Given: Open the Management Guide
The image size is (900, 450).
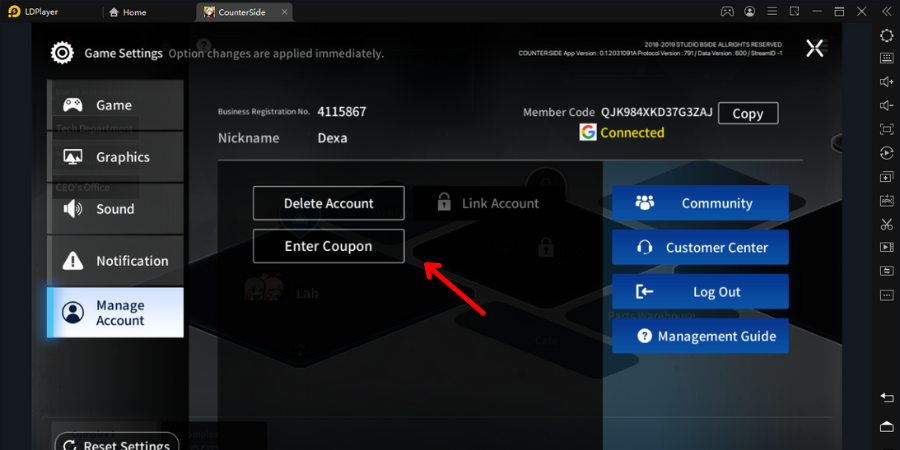Looking at the screenshot, I should point(700,336).
